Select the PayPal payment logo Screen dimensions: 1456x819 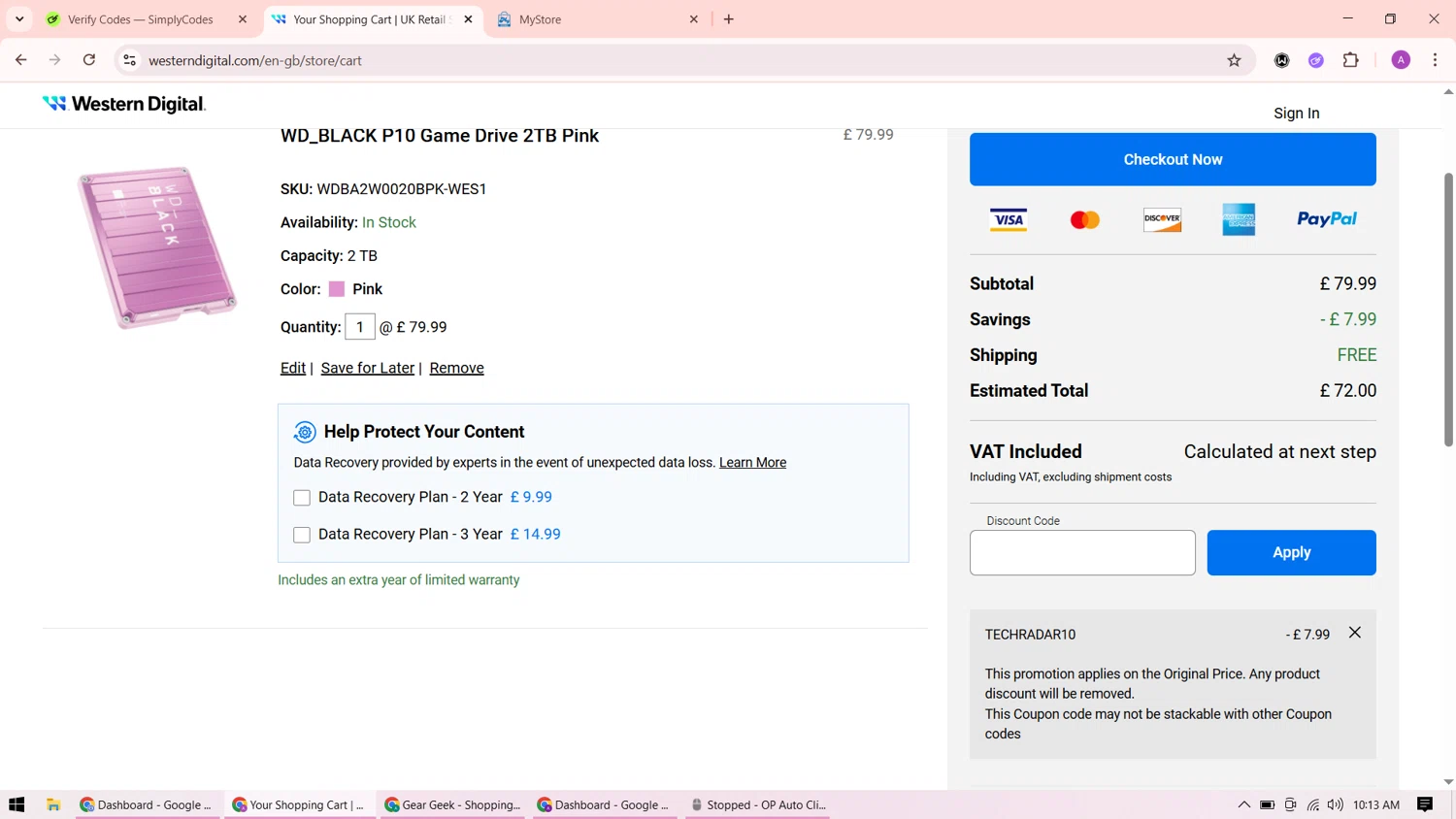[x=1327, y=219]
